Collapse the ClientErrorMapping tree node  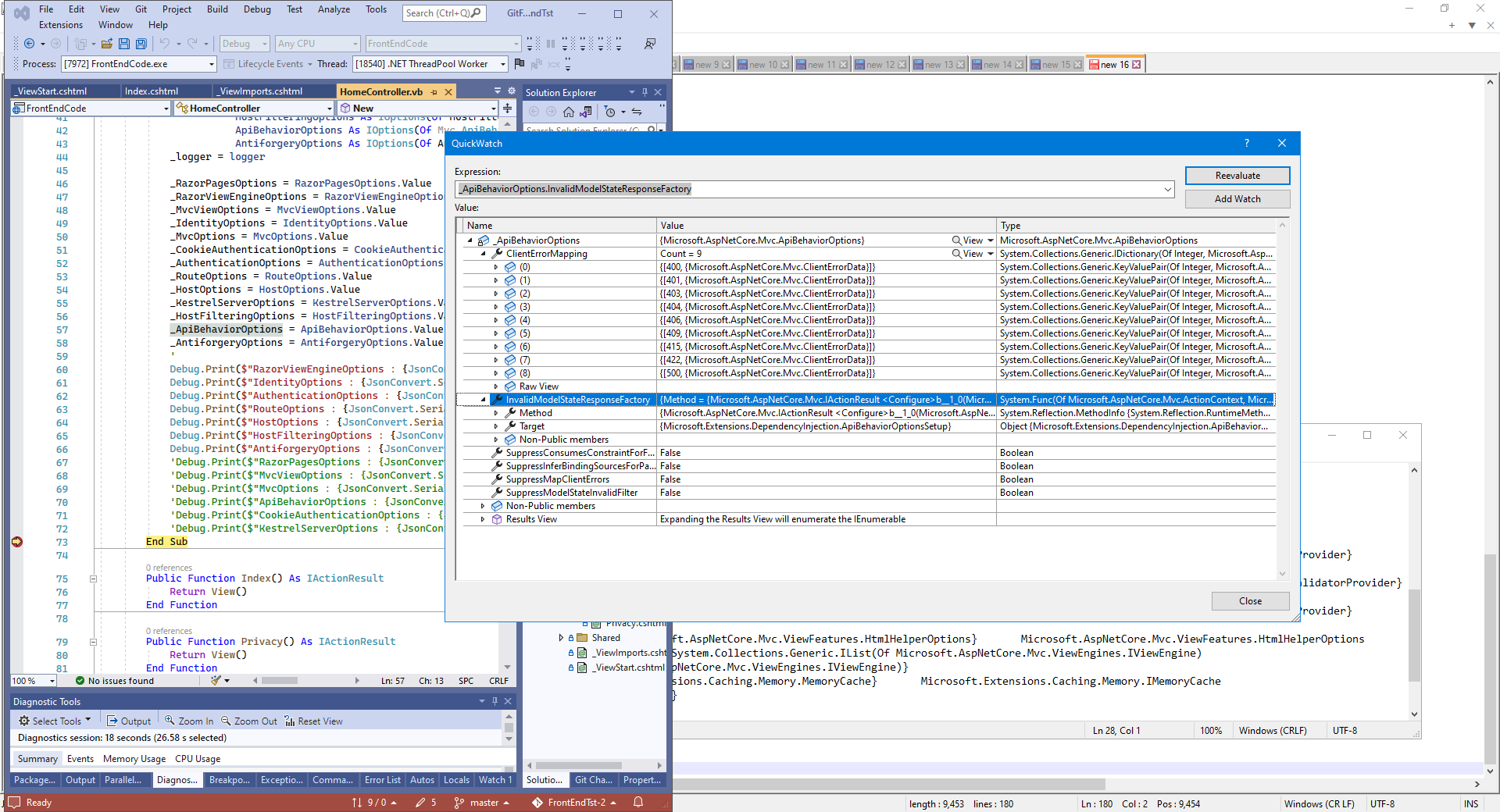click(483, 254)
